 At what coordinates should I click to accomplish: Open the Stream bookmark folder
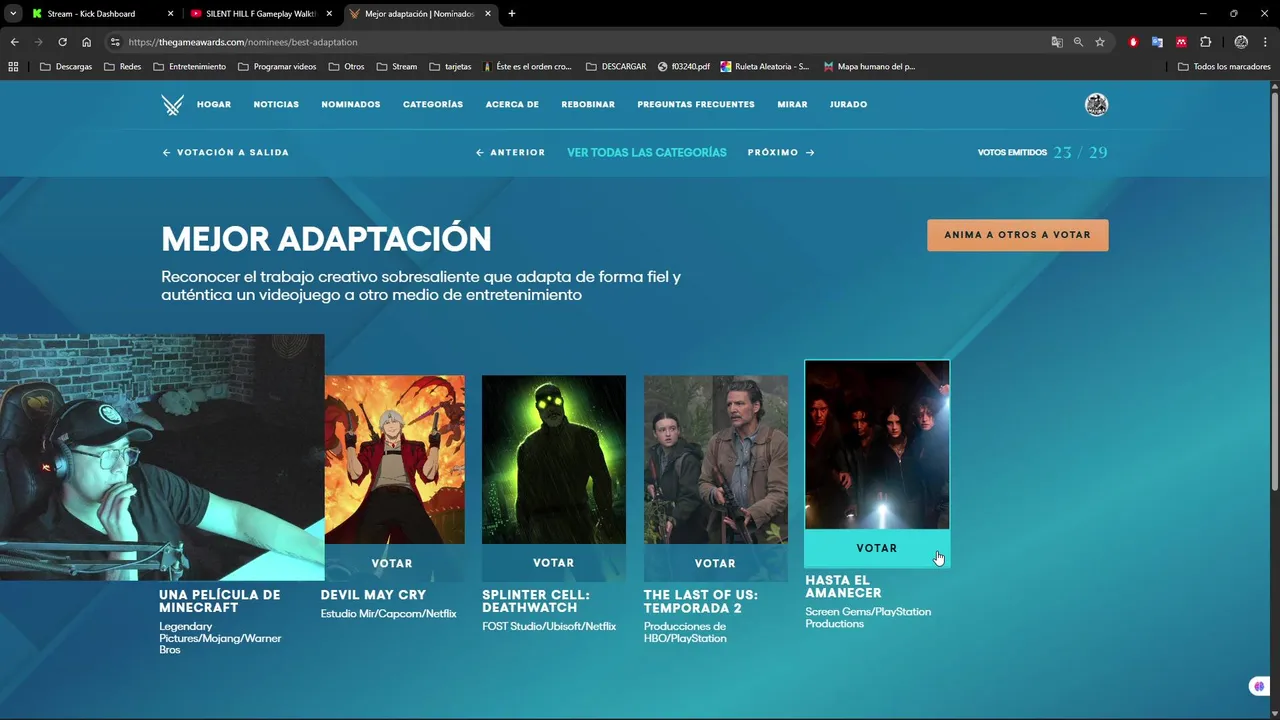pyautogui.click(x=397, y=67)
